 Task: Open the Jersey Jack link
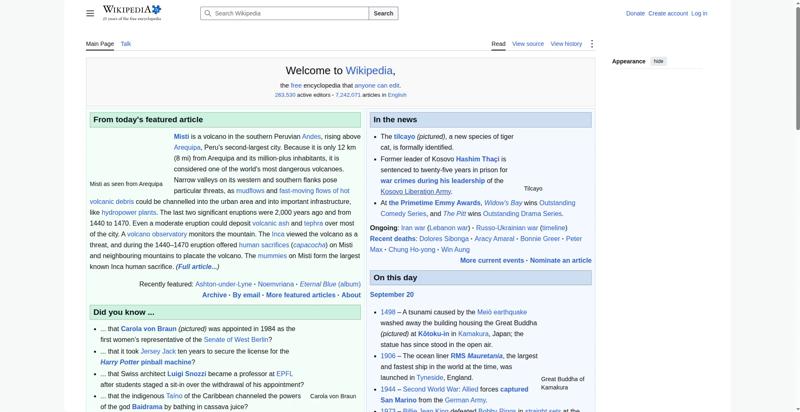[x=158, y=351]
